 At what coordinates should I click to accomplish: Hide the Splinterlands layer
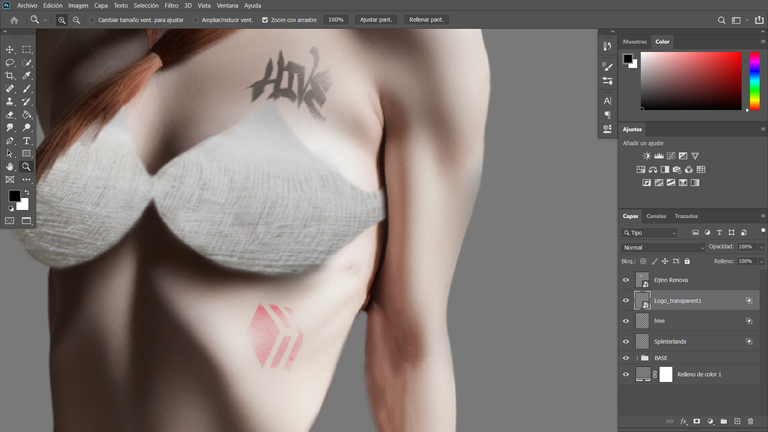point(625,341)
